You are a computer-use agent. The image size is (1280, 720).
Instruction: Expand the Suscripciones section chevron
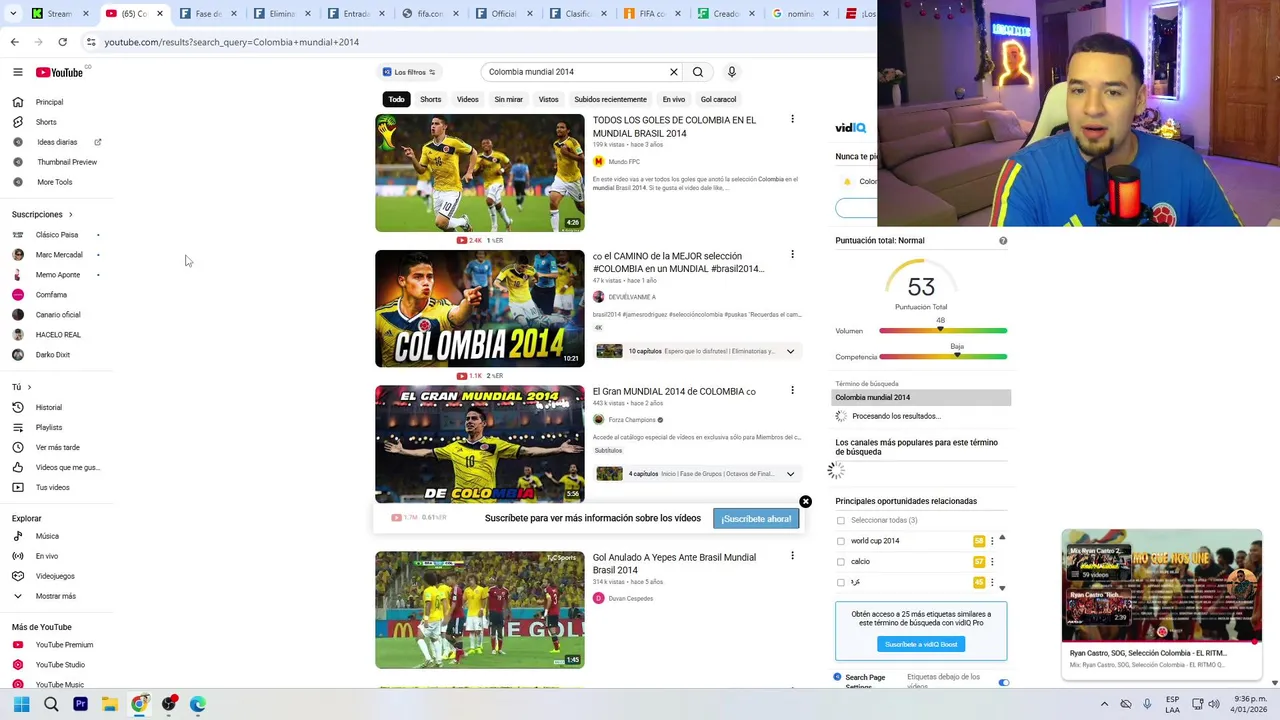pos(71,214)
